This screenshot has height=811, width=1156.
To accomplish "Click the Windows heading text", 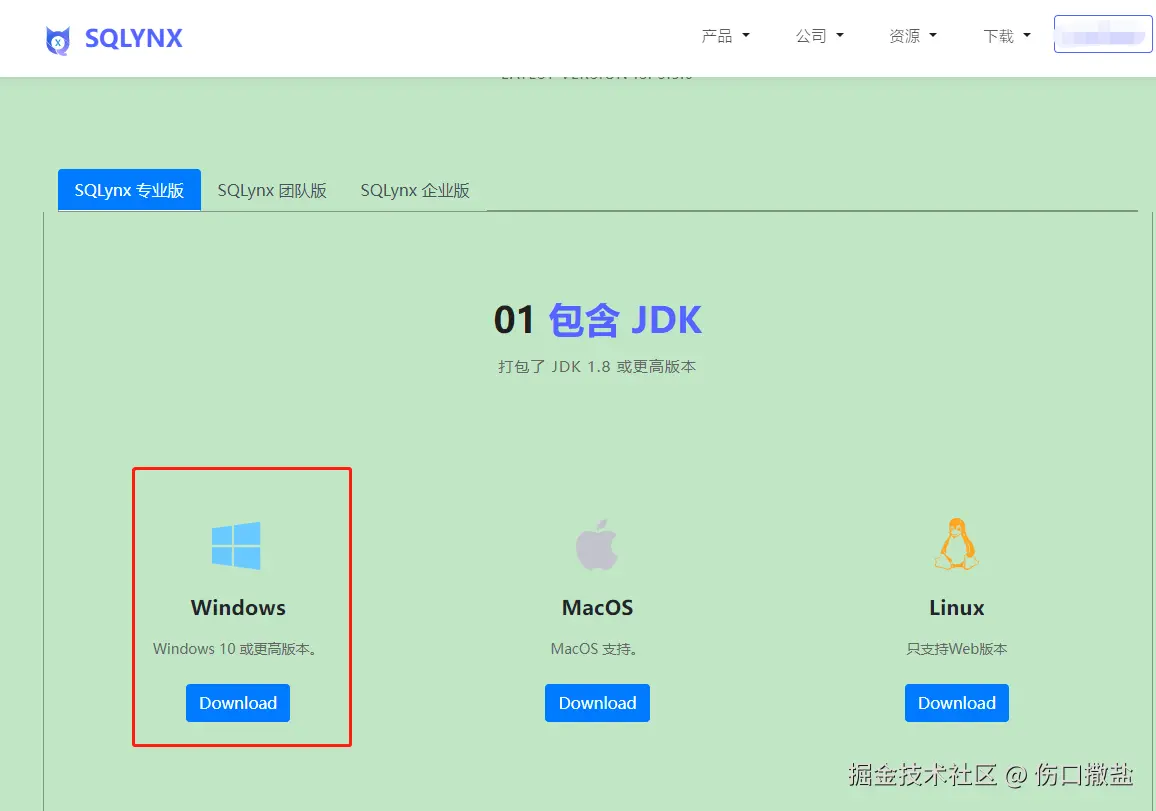I will coord(238,608).
